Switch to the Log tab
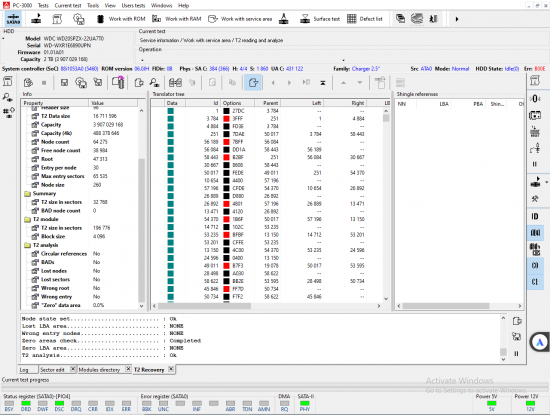550x415 pixels. (x=24, y=370)
